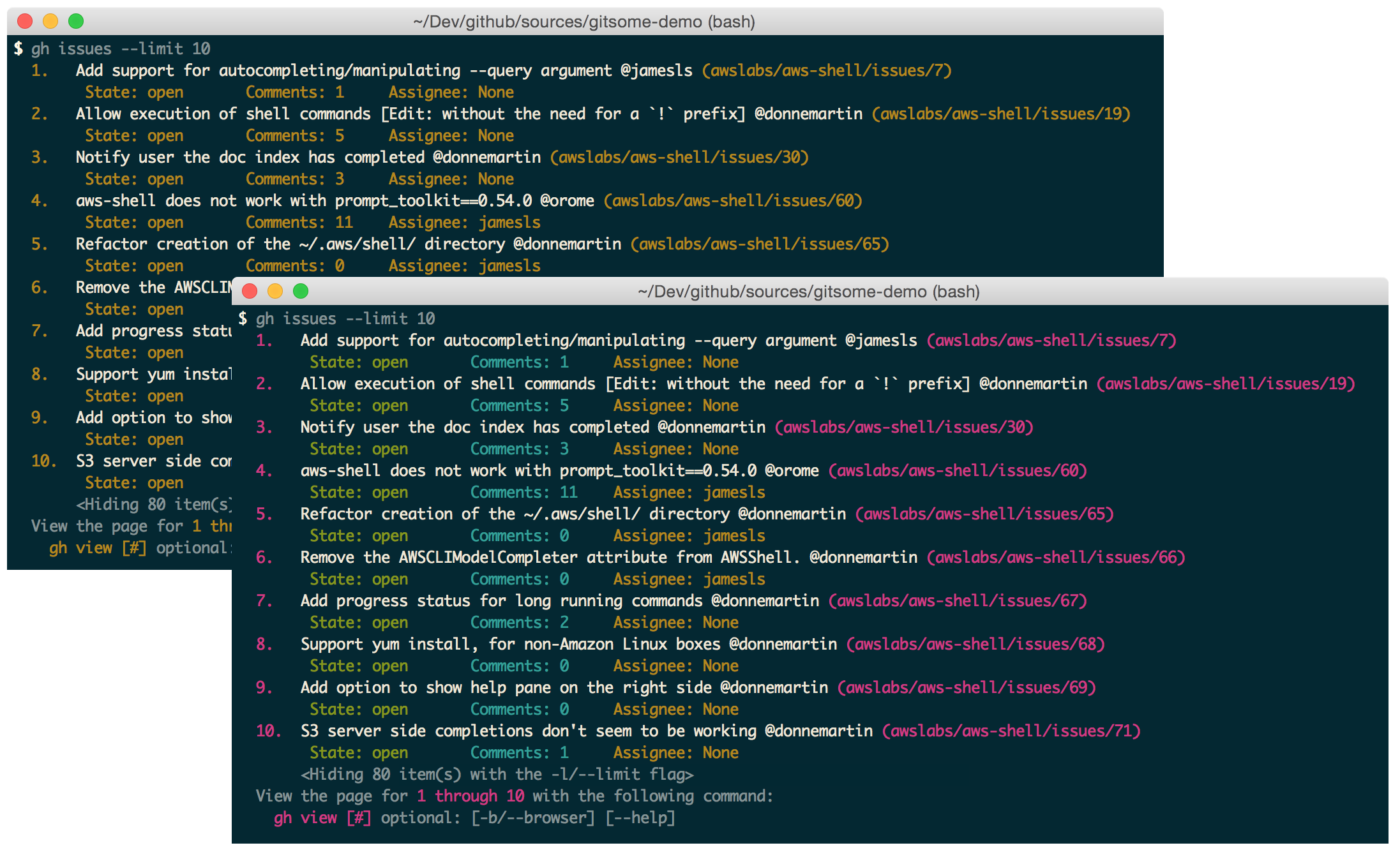Click 'S3 server side completions' issue title
Viewport: 1400px width, 857px height.
pyautogui.click(x=416, y=731)
